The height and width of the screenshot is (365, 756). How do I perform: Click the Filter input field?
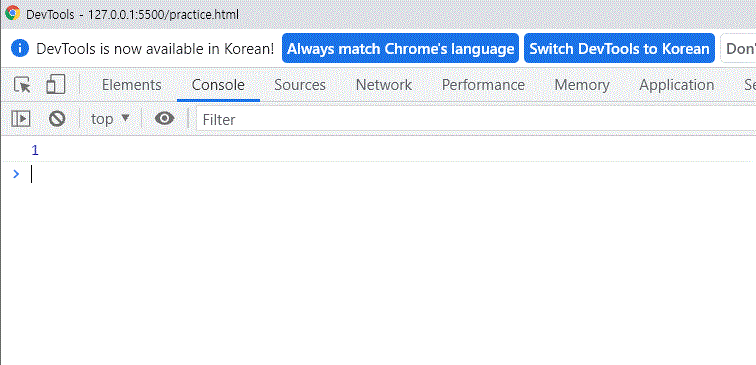476,119
